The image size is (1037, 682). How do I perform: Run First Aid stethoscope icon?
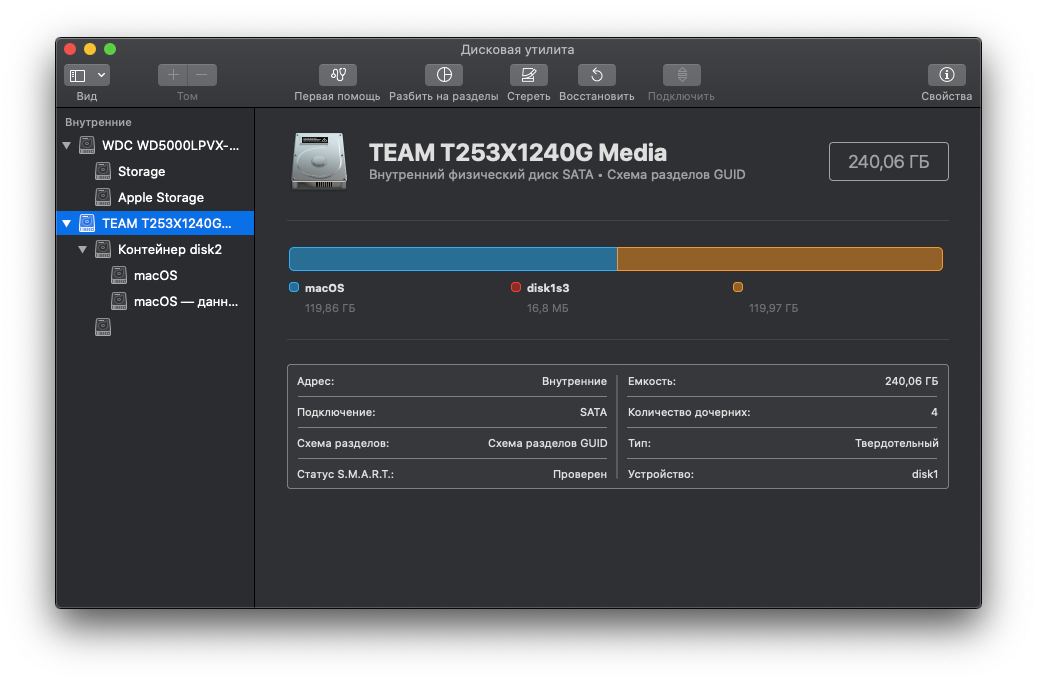click(338, 75)
